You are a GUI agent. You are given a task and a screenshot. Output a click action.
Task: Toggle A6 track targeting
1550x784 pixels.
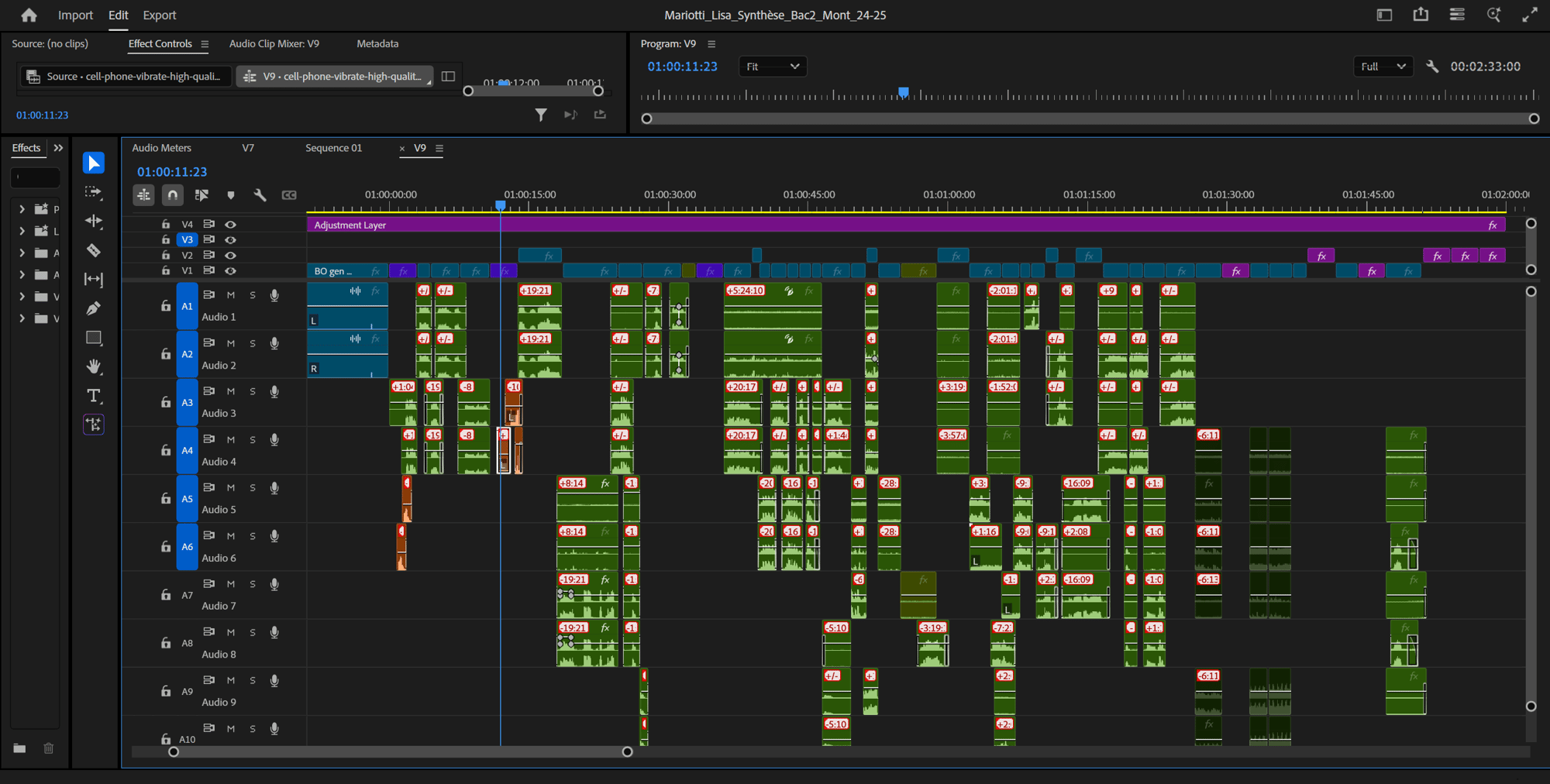(188, 547)
